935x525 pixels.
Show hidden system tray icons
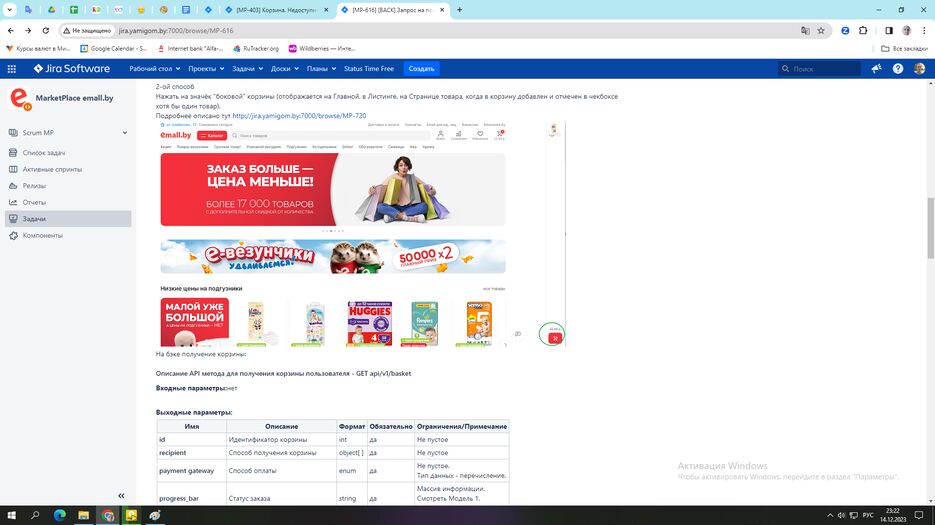click(x=829, y=515)
